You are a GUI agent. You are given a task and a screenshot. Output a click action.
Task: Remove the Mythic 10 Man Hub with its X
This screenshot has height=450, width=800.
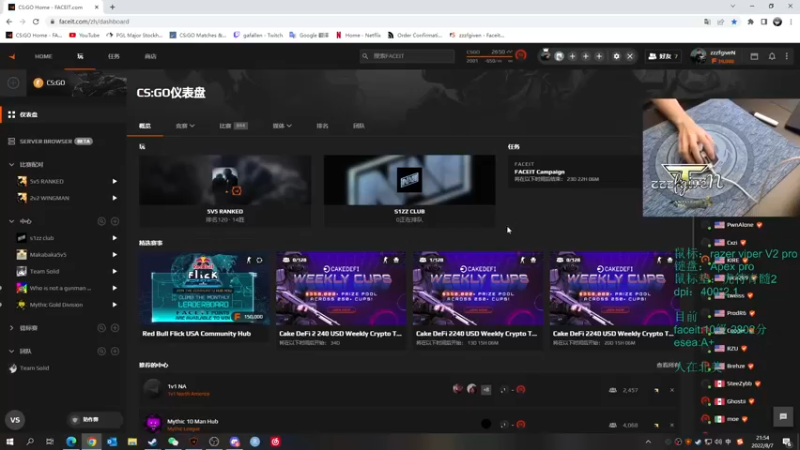point(672,424)
